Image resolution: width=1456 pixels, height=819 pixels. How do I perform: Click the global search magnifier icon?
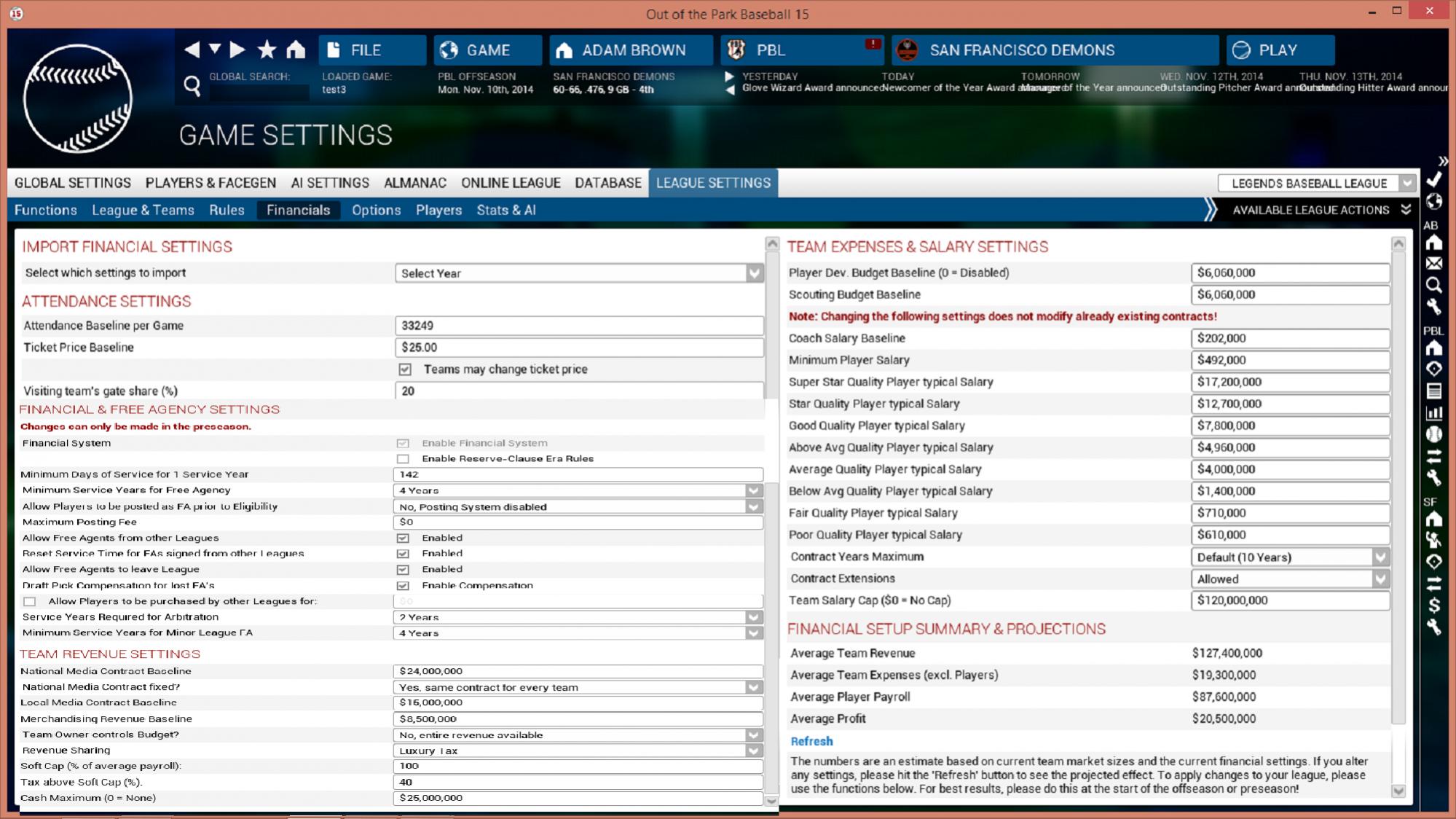192,86
